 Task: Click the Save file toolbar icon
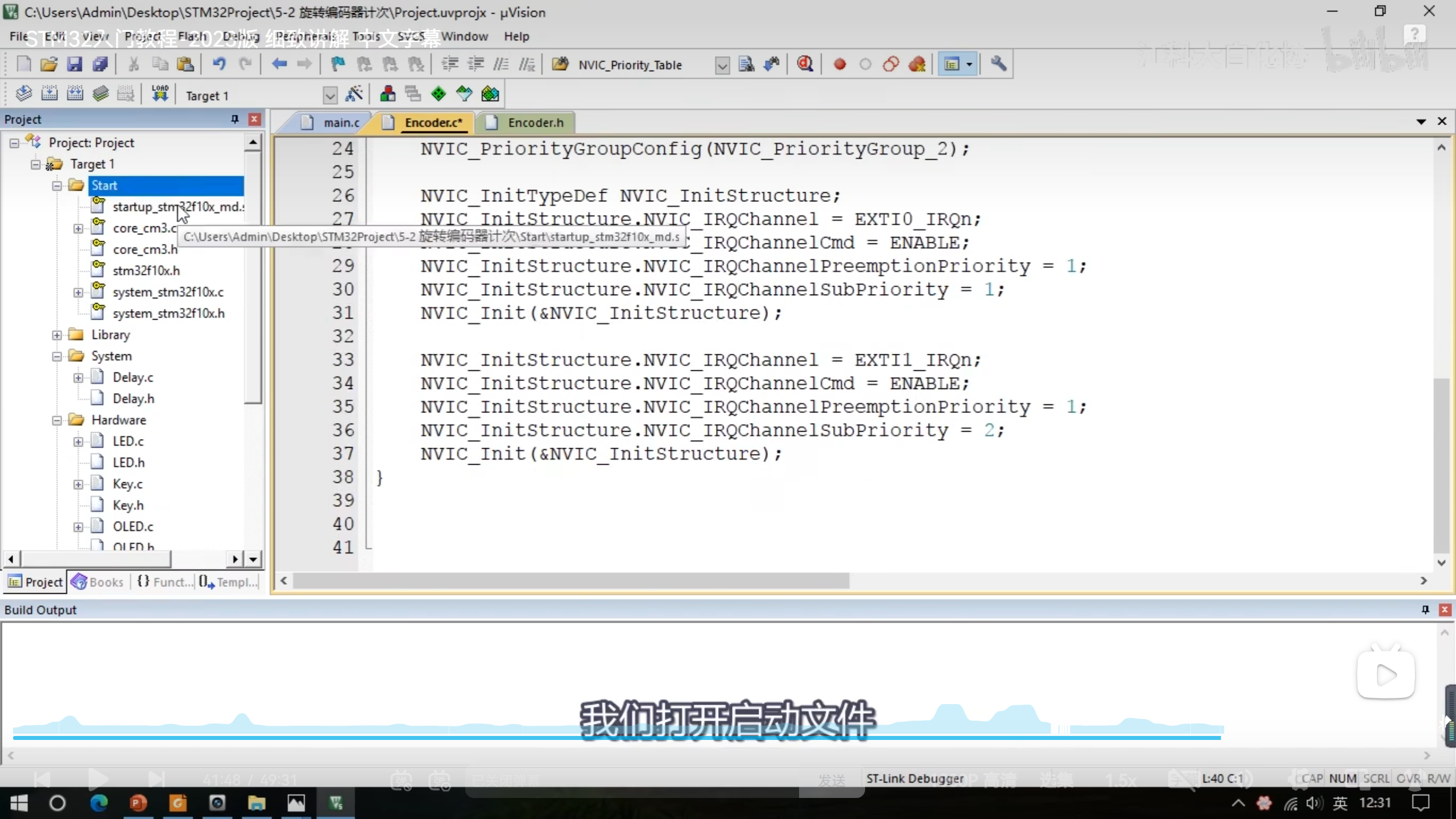pos(75,64)
